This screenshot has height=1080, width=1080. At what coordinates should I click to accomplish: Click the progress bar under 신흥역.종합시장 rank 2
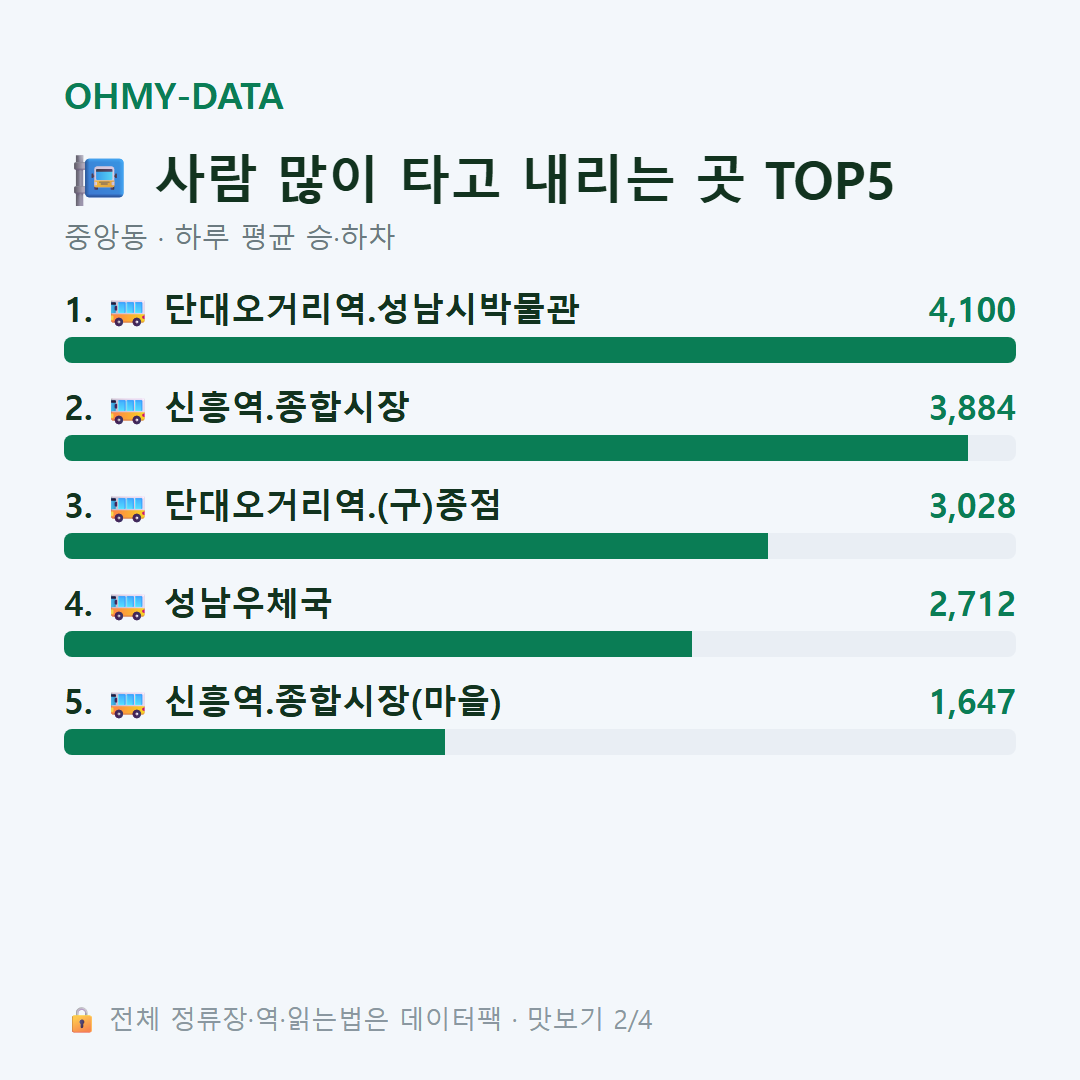coord(540,448)
